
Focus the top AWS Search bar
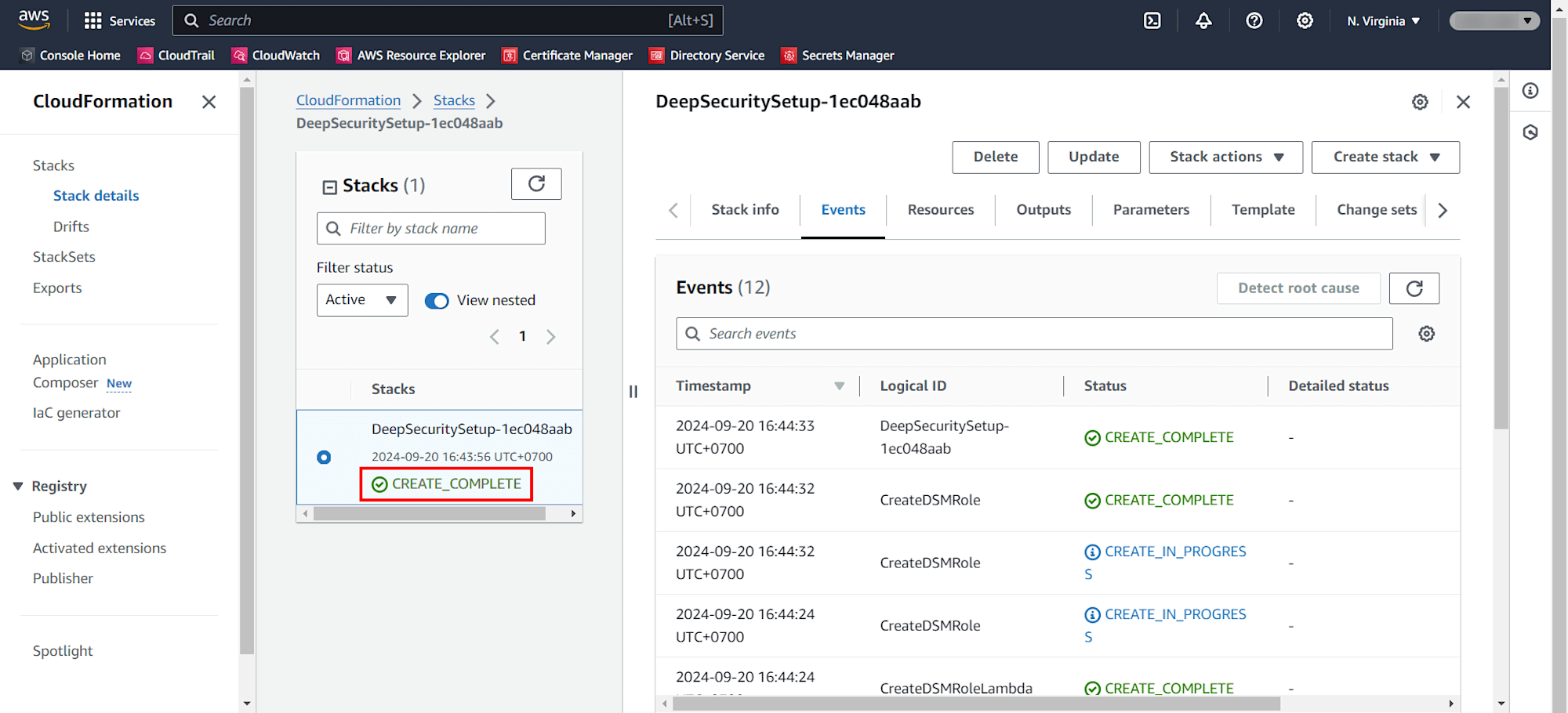[448, 20]
